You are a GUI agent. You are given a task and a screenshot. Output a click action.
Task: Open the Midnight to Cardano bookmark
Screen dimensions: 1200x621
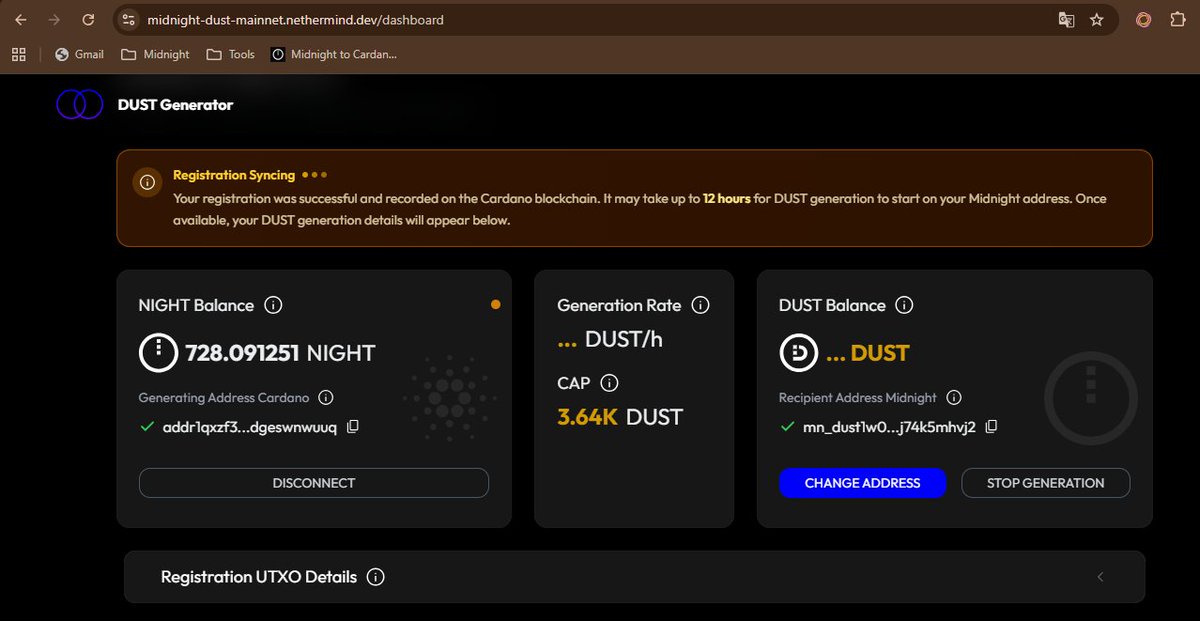click(334, 54)
